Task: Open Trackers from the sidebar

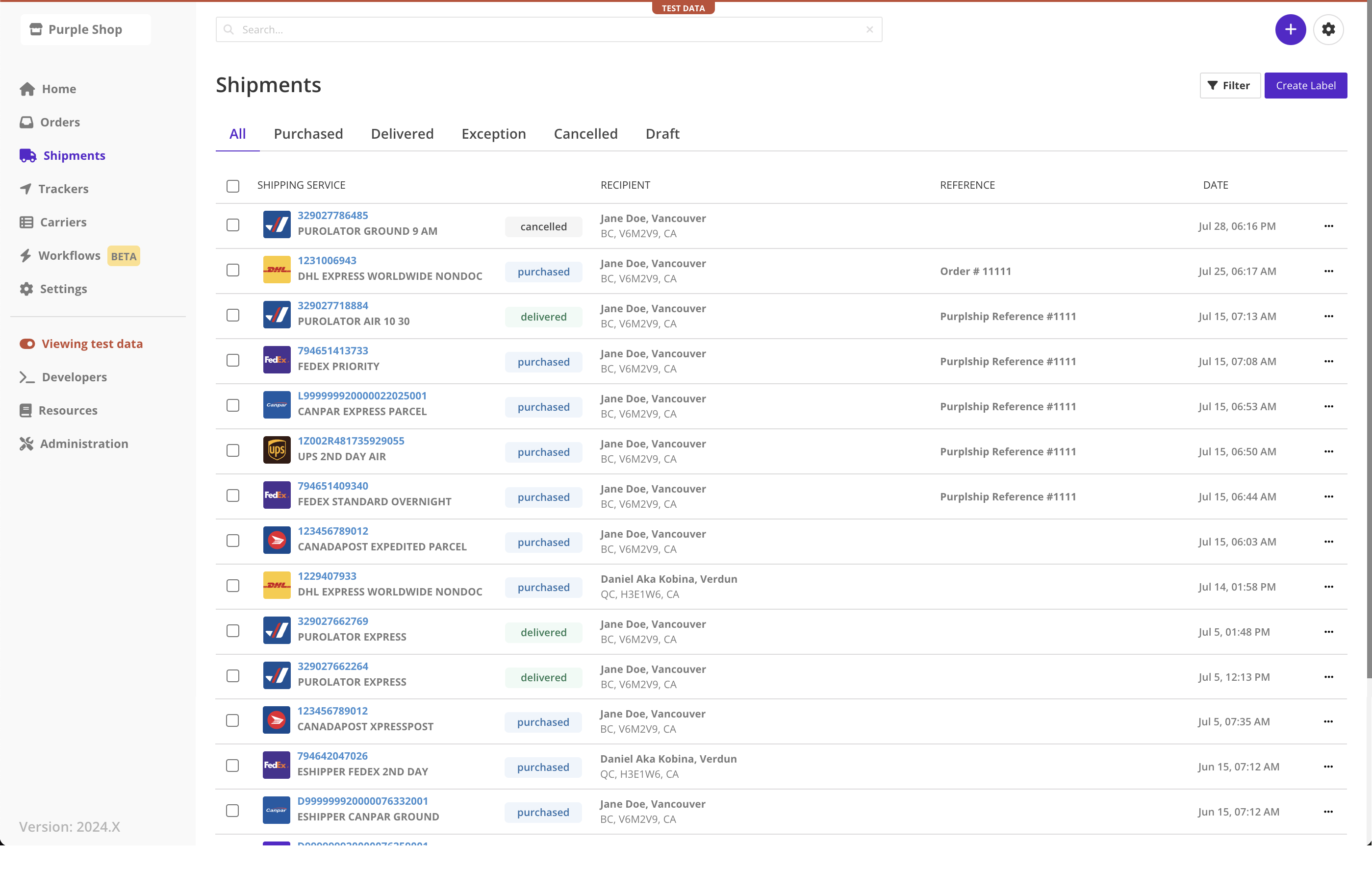Action: pyautogui.click(x=63, y=189)
